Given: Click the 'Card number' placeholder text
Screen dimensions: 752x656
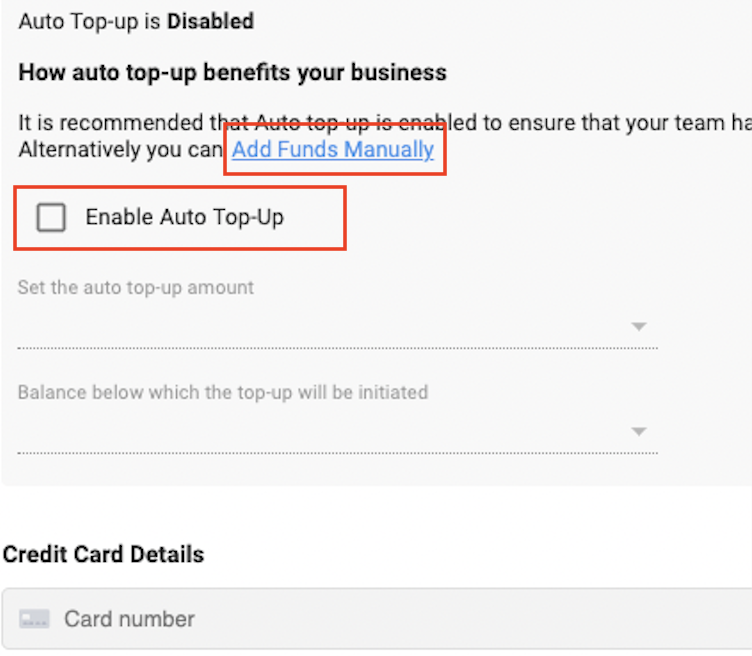Looking at the screenshot, I should tap(129, 619).
